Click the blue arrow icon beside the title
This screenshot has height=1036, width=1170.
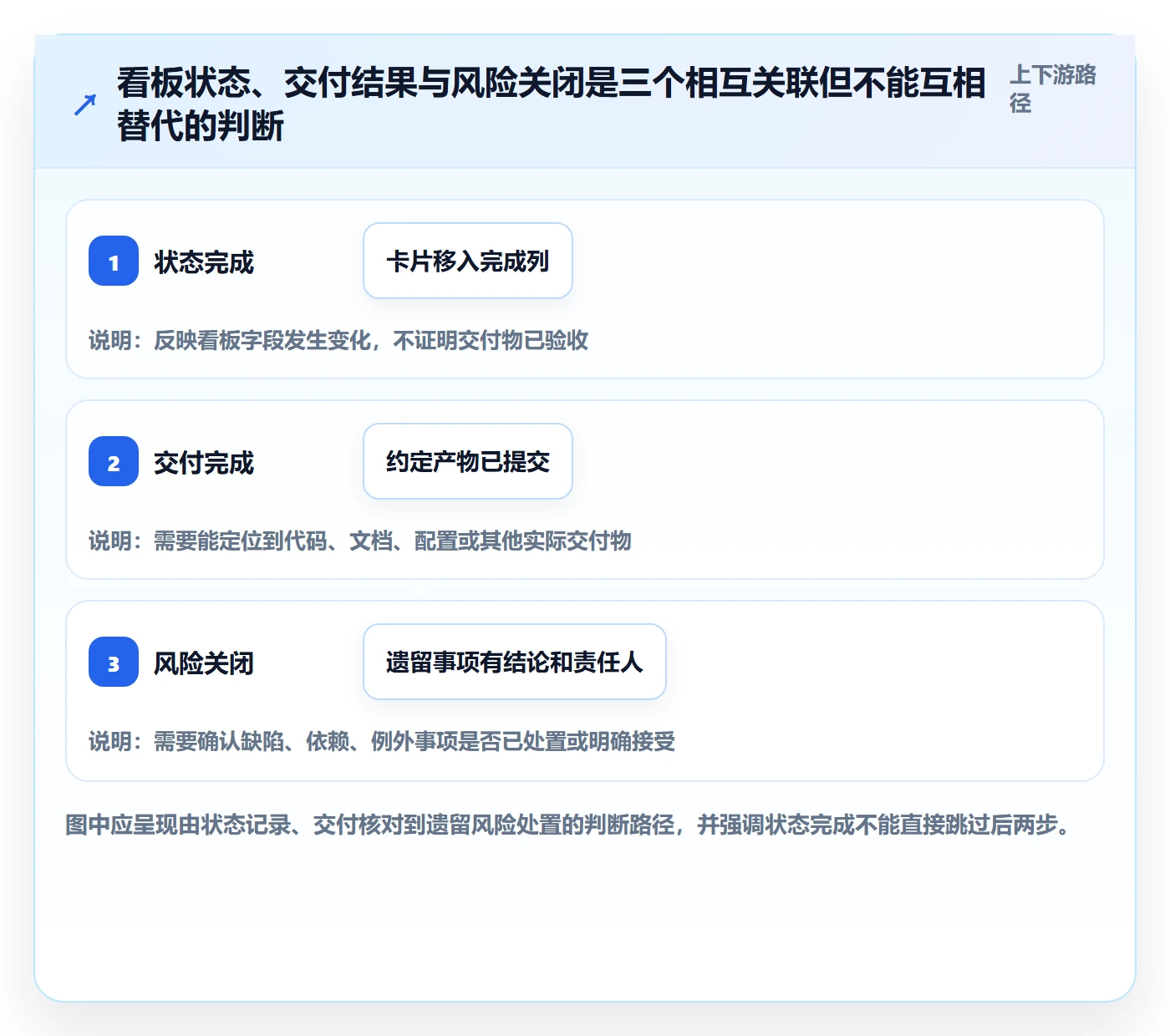pyautogui.click(x=85, y=104)
